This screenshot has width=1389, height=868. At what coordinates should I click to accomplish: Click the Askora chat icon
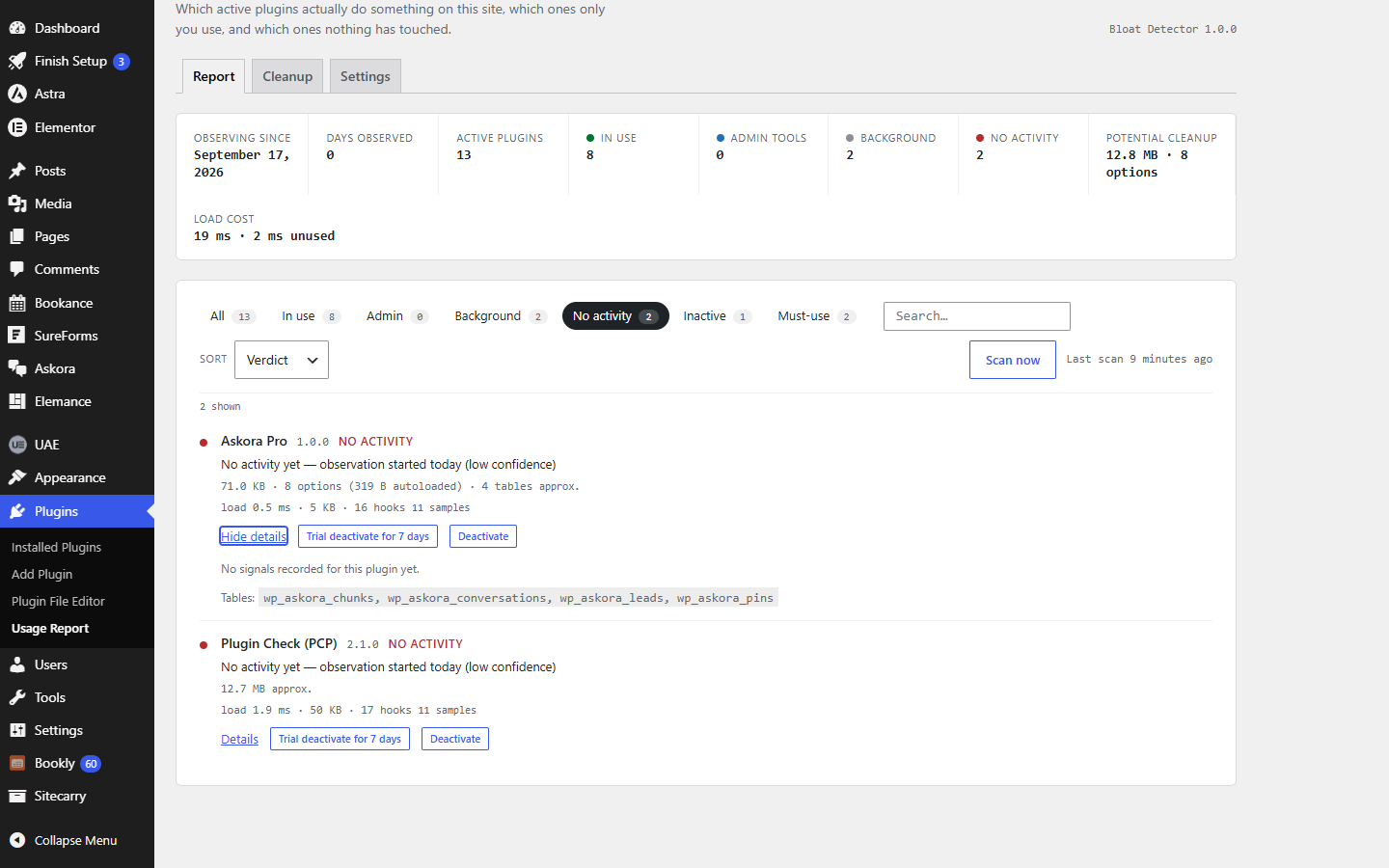17,368
